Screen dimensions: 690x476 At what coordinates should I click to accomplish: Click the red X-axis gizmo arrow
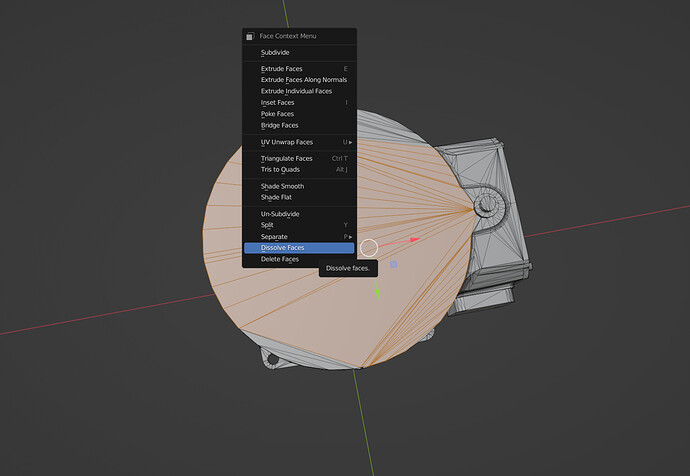[415, 240]
